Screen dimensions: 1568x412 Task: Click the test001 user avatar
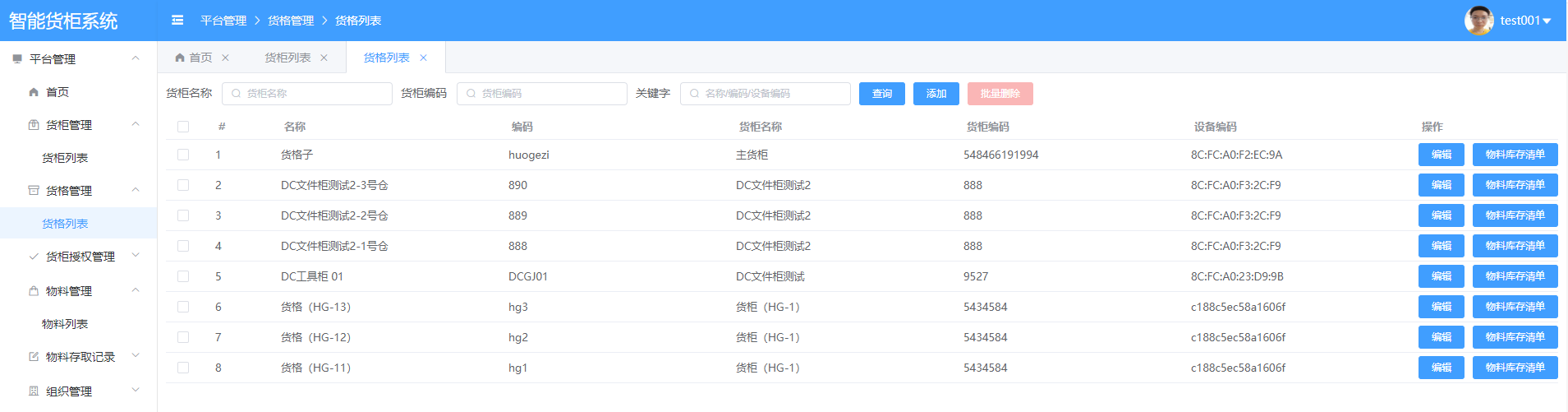pos(1478,21)
